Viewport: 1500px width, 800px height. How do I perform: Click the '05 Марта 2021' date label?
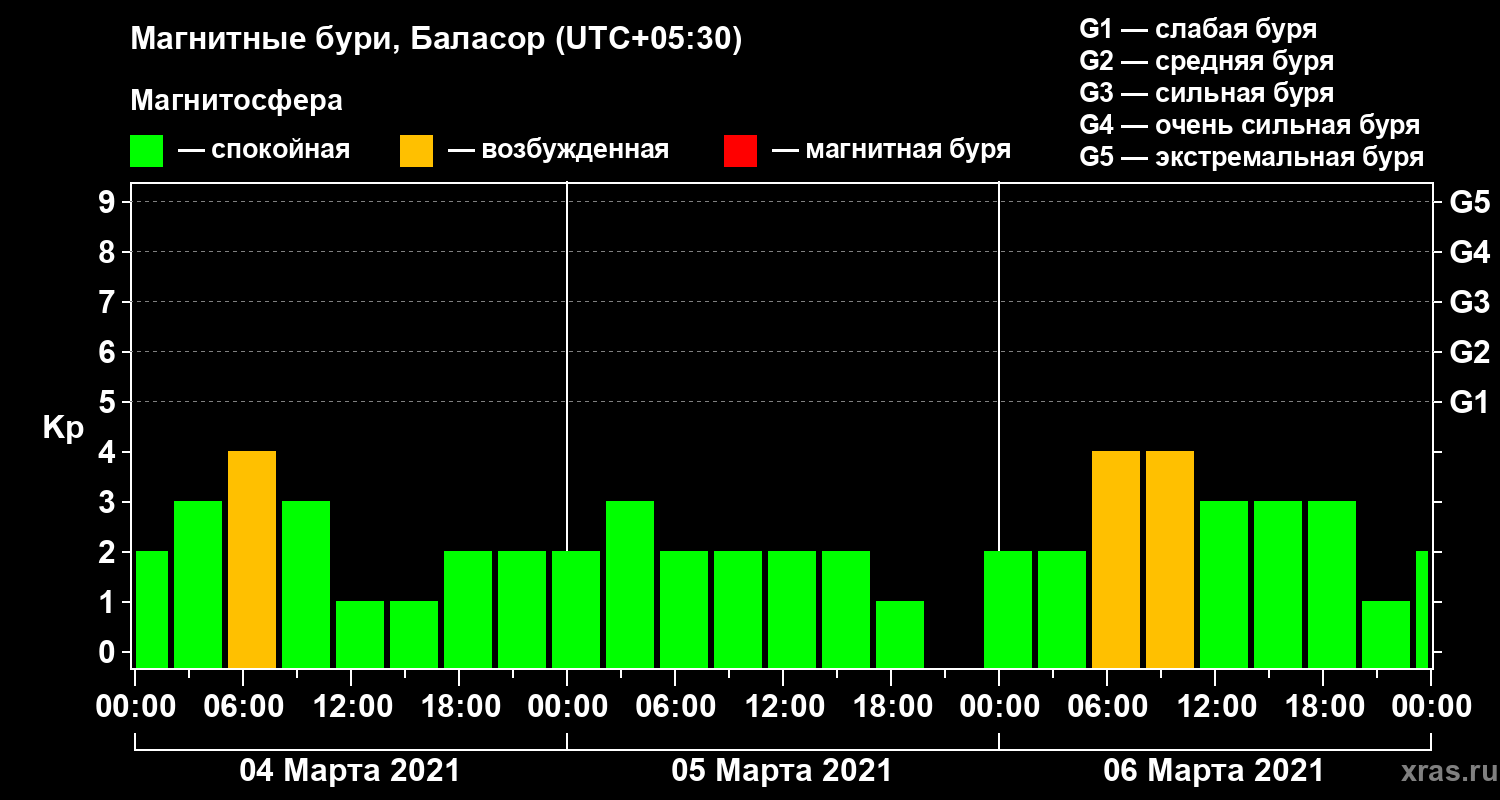(782, 770)
